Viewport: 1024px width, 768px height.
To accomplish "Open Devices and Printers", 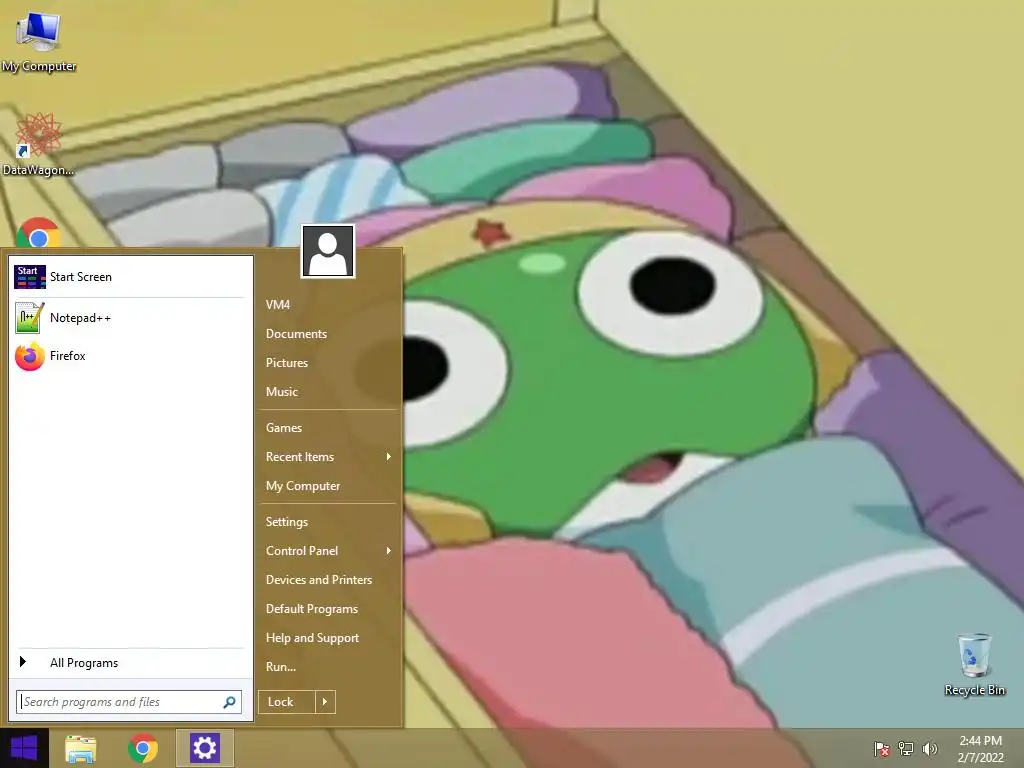I will click(x=319, y=580).
